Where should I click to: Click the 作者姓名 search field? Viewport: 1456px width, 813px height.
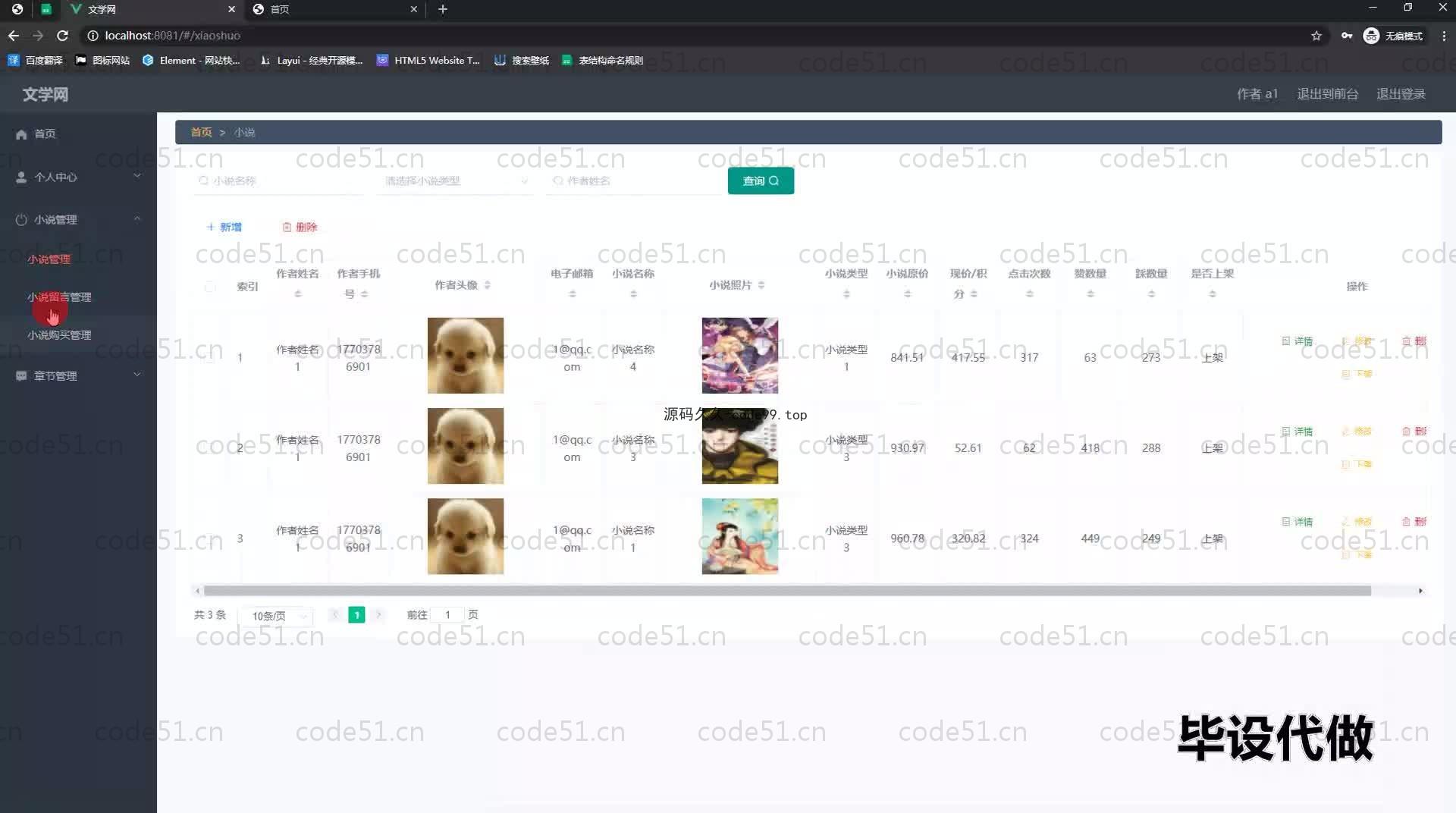tap(633, 181)
